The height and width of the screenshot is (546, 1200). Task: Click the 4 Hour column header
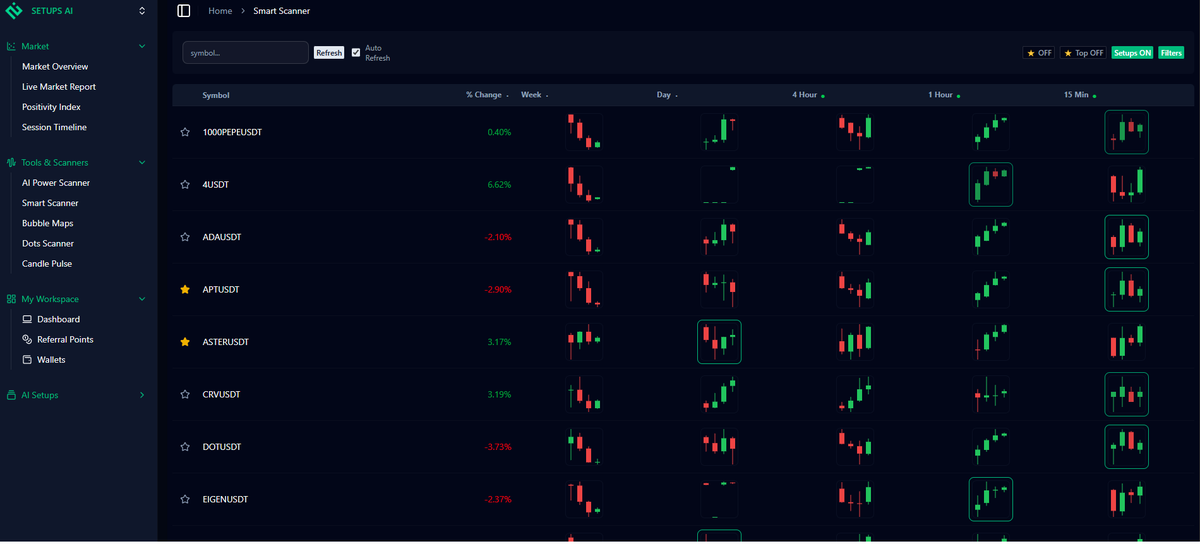pos(807,95)
